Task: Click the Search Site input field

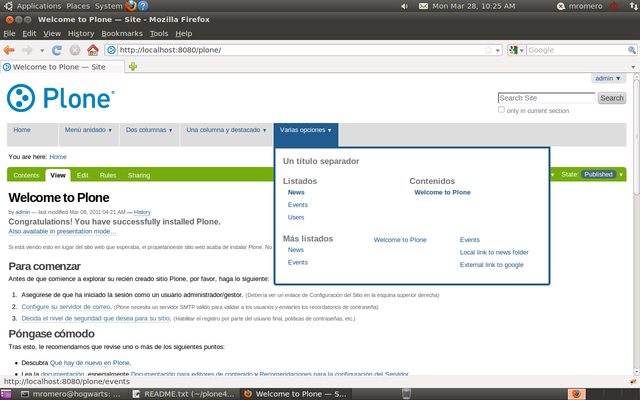Action: coord(547,98)
